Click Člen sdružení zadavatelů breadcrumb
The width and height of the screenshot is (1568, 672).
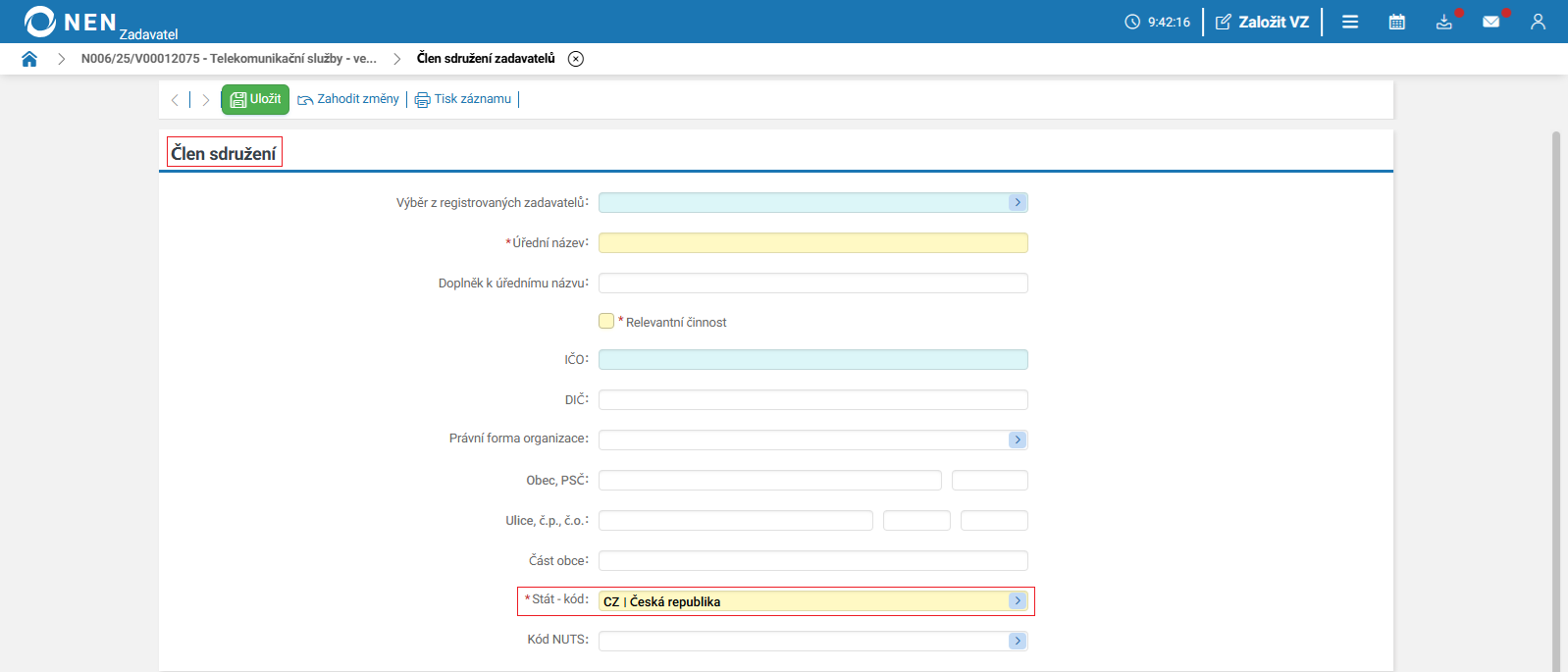[x=486, y=59]
